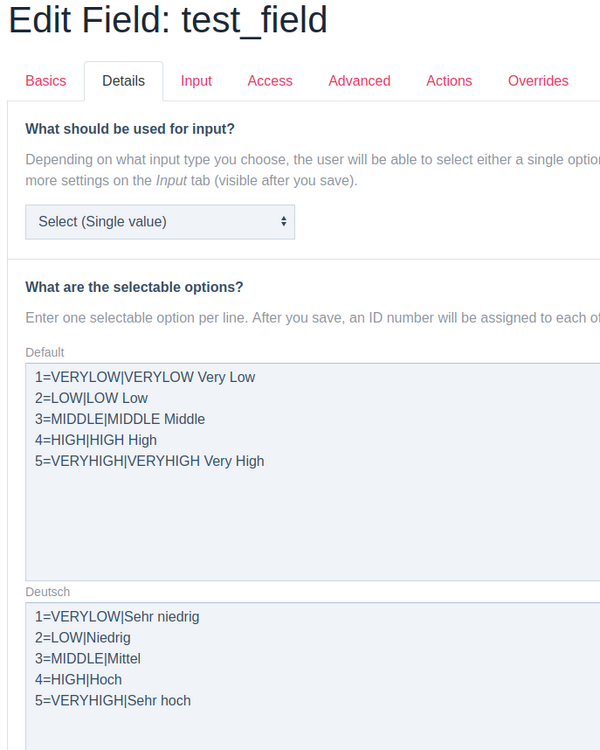The height and width of the screenshot is (750, 600).
Task: Open the Overrides tab
Action: coord(538,81)
